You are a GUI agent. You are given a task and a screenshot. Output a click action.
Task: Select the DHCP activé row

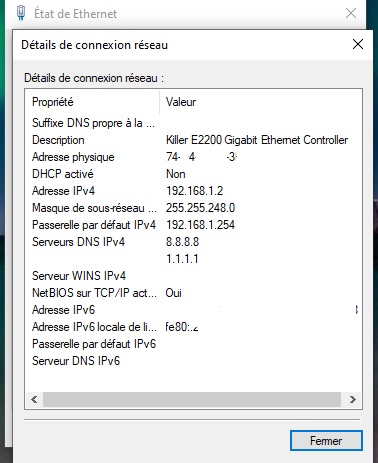(x=193, y=174)
